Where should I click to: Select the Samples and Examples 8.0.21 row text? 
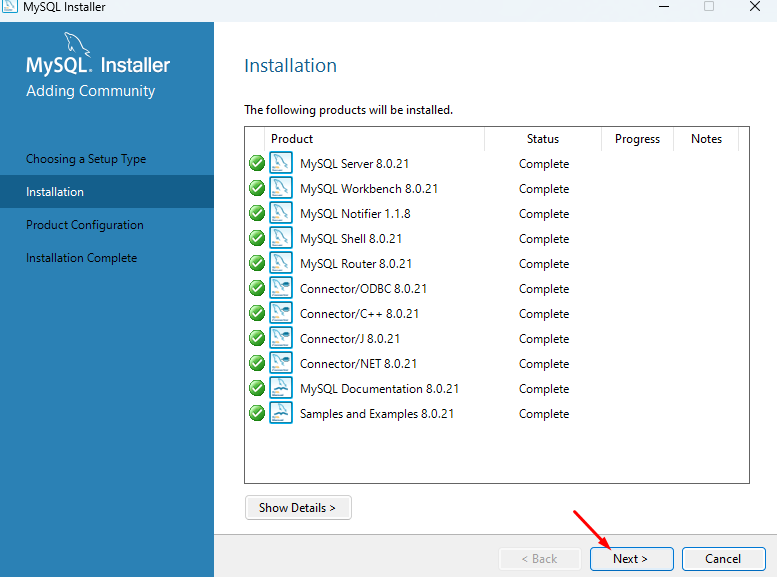(x=377, y=413)
